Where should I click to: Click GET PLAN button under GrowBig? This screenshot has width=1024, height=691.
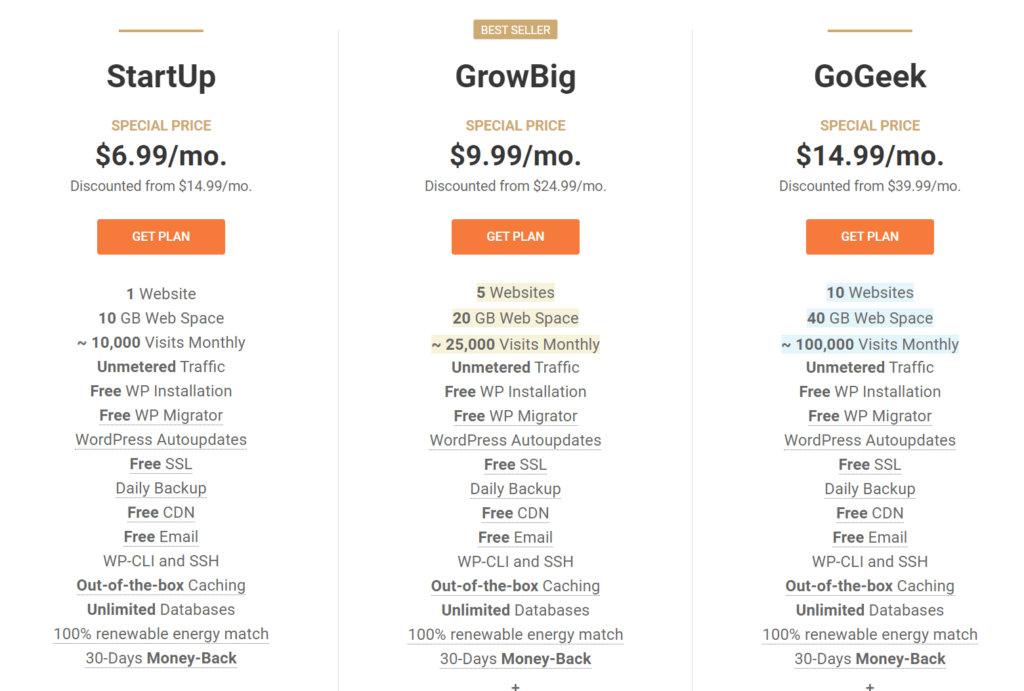[515, 237]
